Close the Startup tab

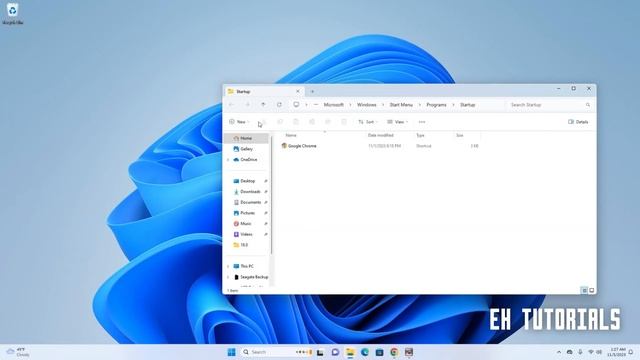(x=298, y=91)
